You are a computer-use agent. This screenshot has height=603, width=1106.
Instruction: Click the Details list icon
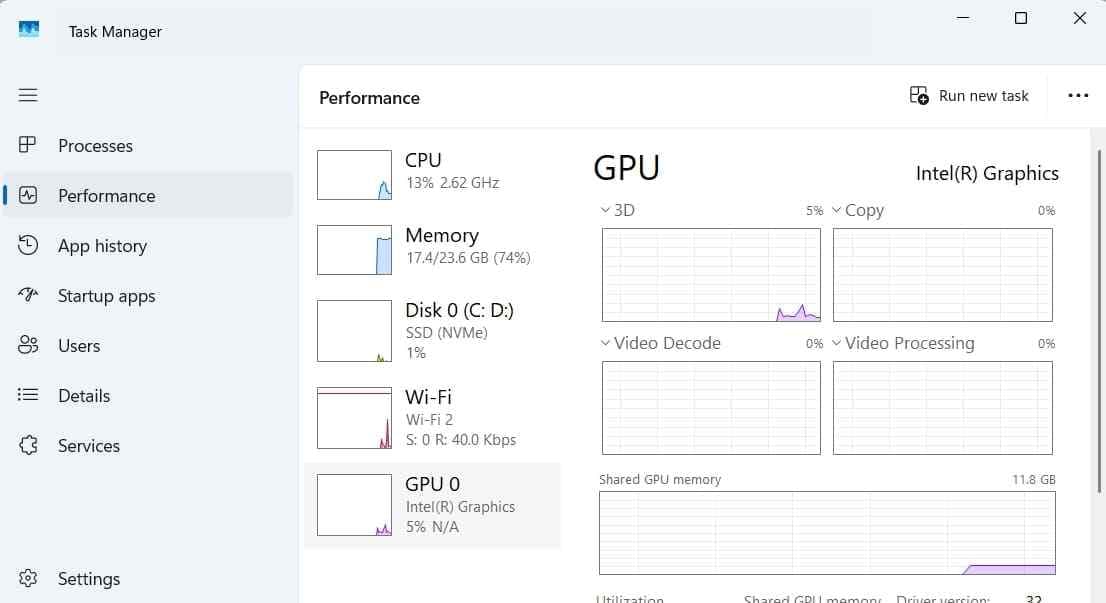pos(28,394)
